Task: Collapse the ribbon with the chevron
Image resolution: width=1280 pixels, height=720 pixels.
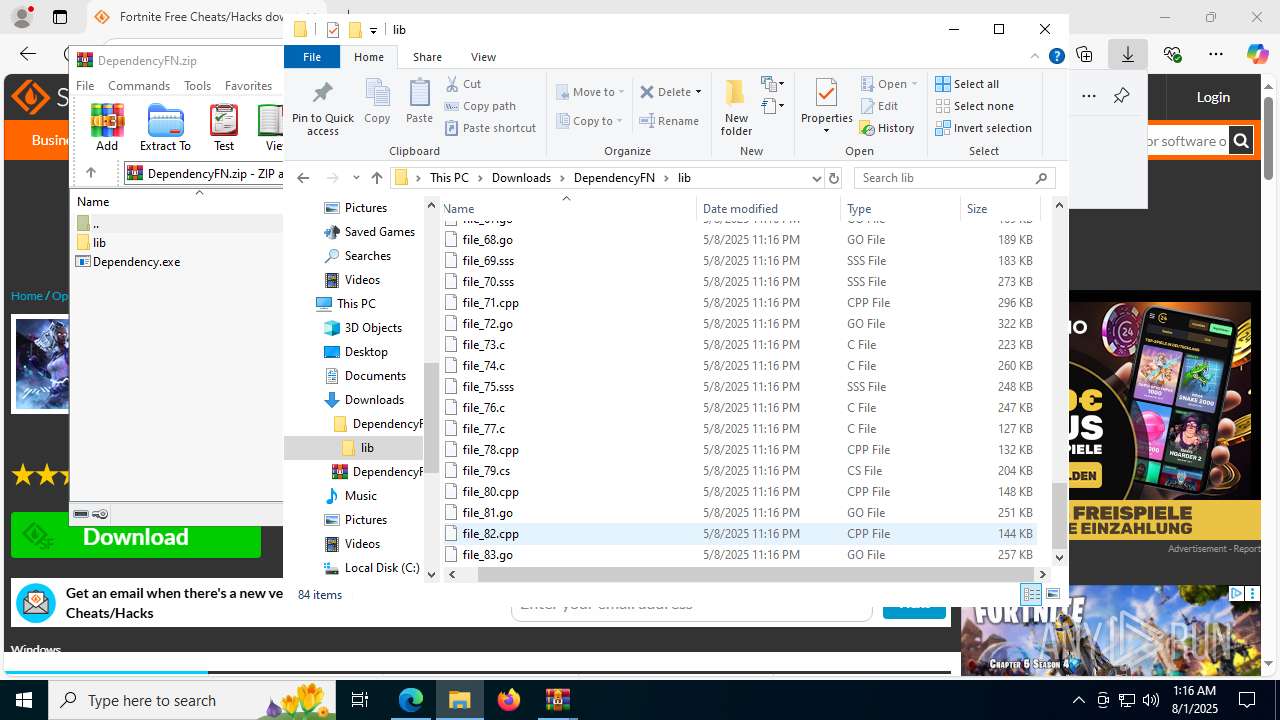Action: coord(1035,57)
